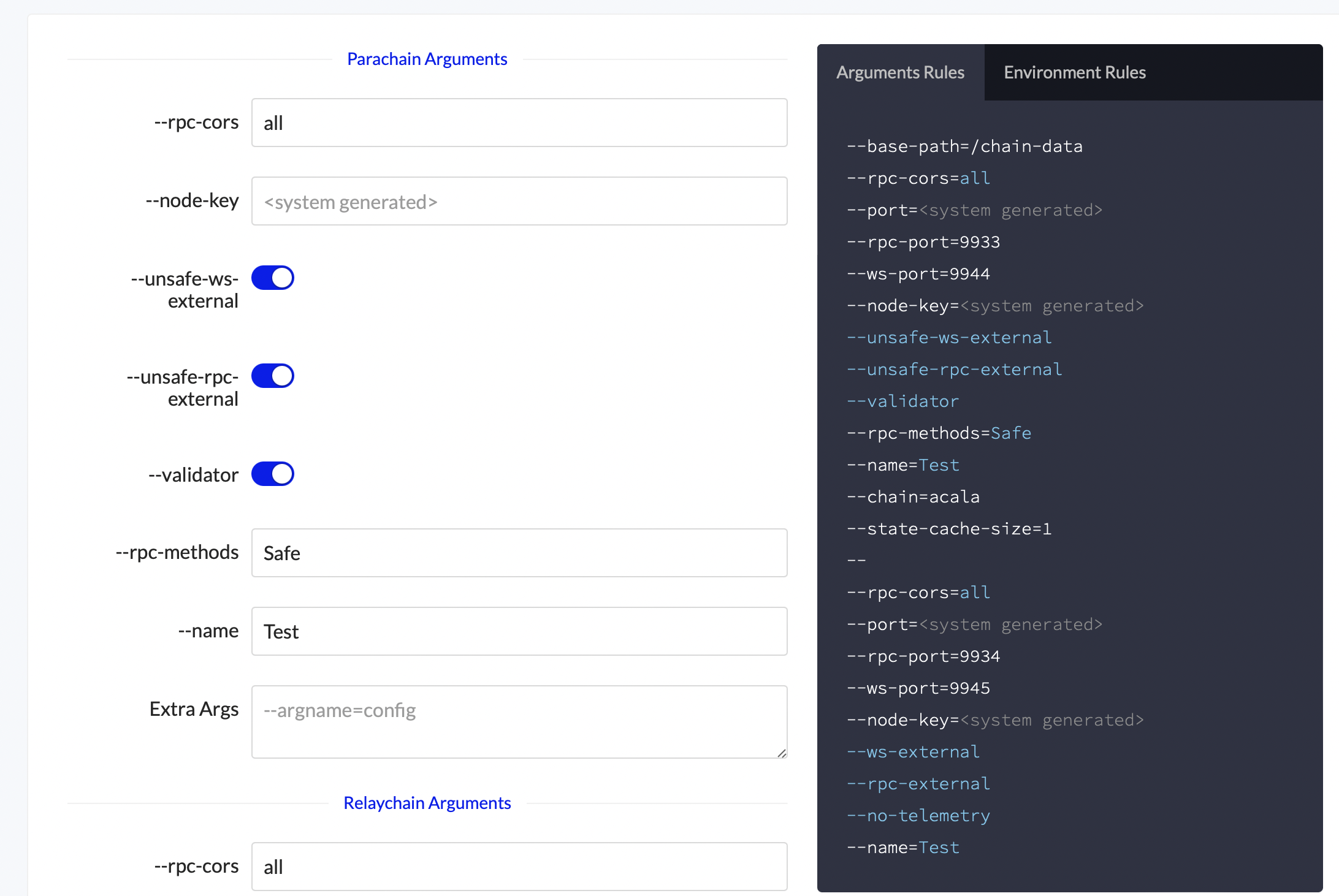Toggle the --unsafe-ws-external switch
1339x896 pixels.
tap(273, 278)
